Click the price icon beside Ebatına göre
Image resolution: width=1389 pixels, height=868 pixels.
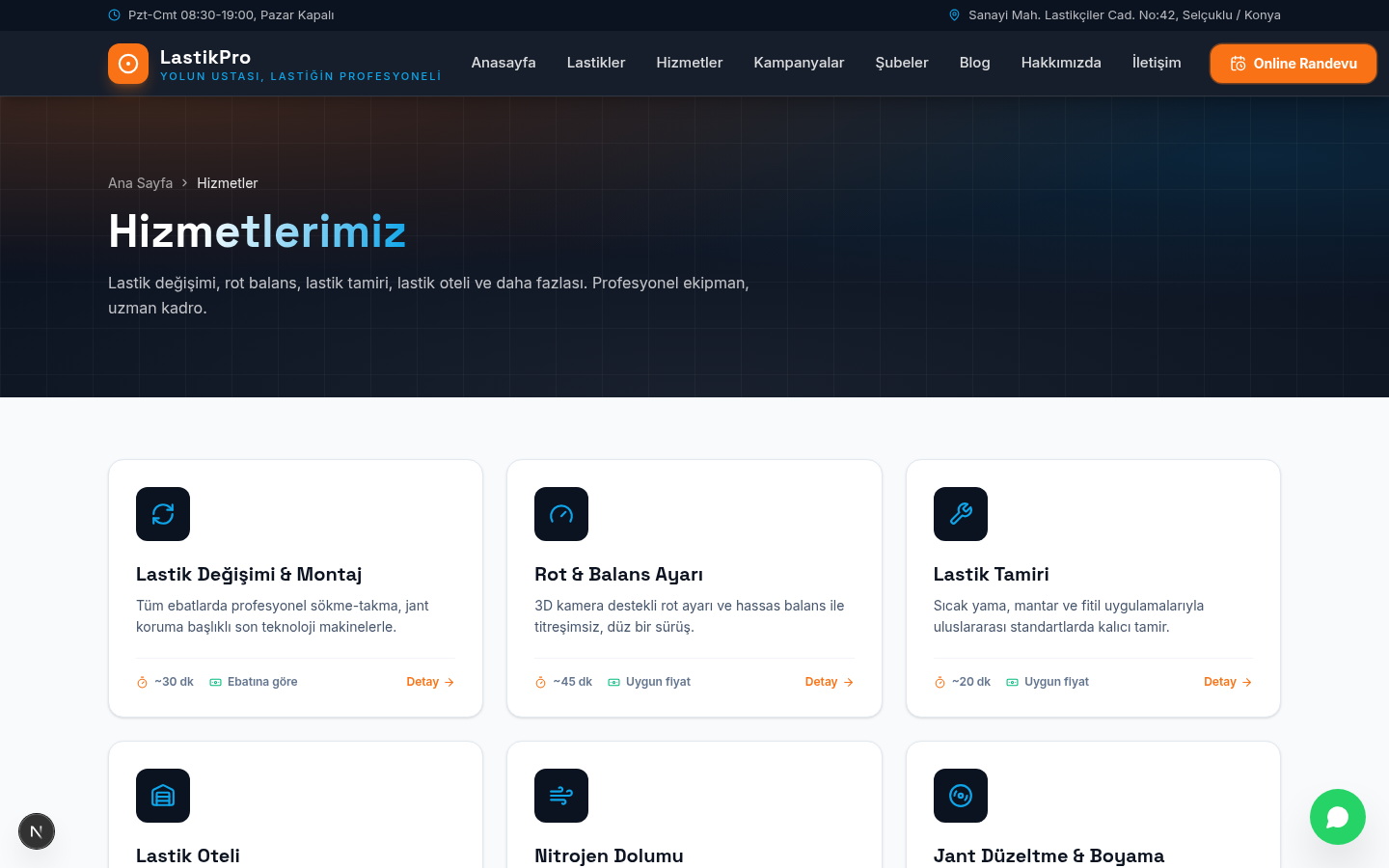click(x=216, y=682)
